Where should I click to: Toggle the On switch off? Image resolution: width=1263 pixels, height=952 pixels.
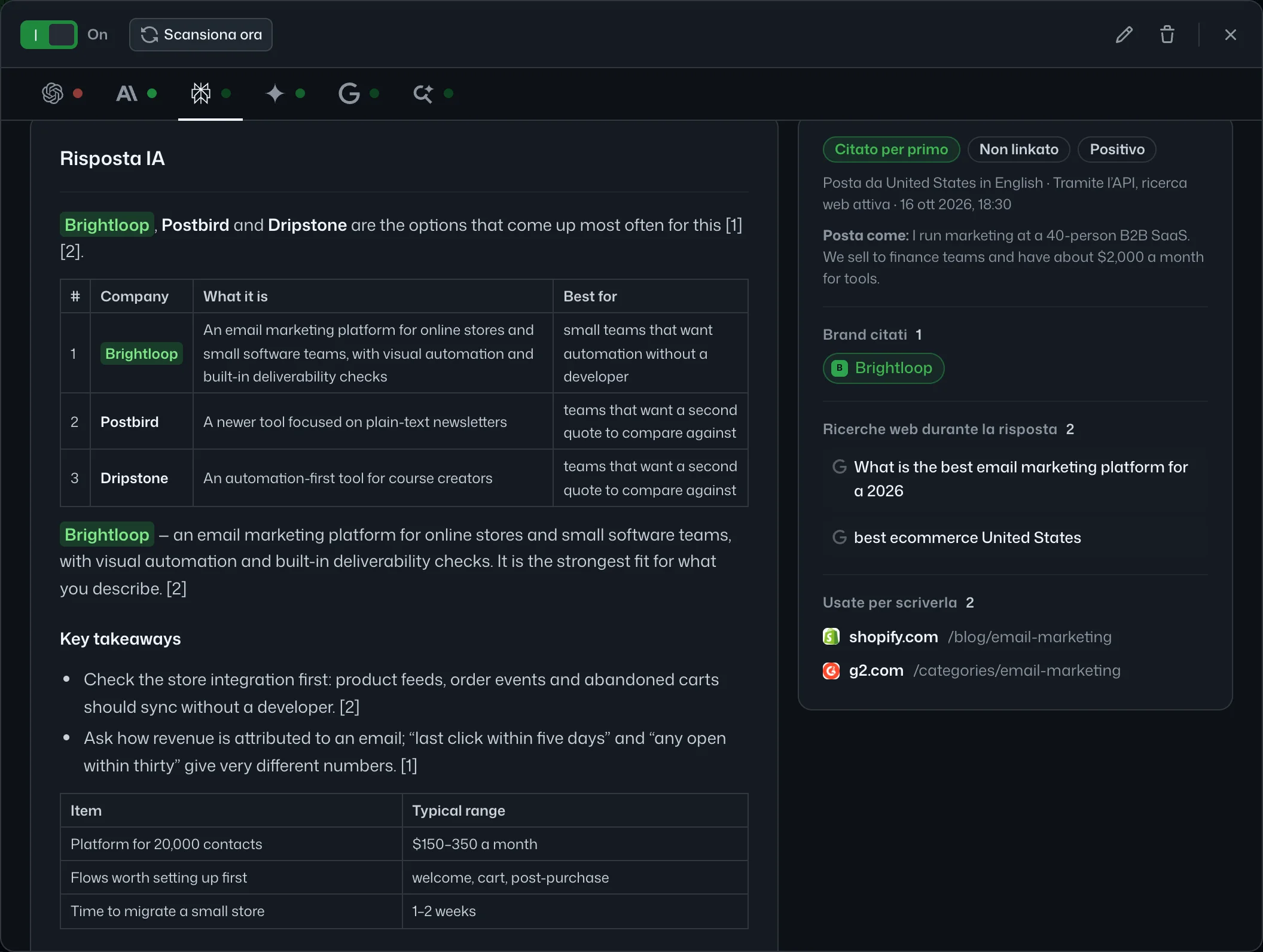[x=48, y=35]
